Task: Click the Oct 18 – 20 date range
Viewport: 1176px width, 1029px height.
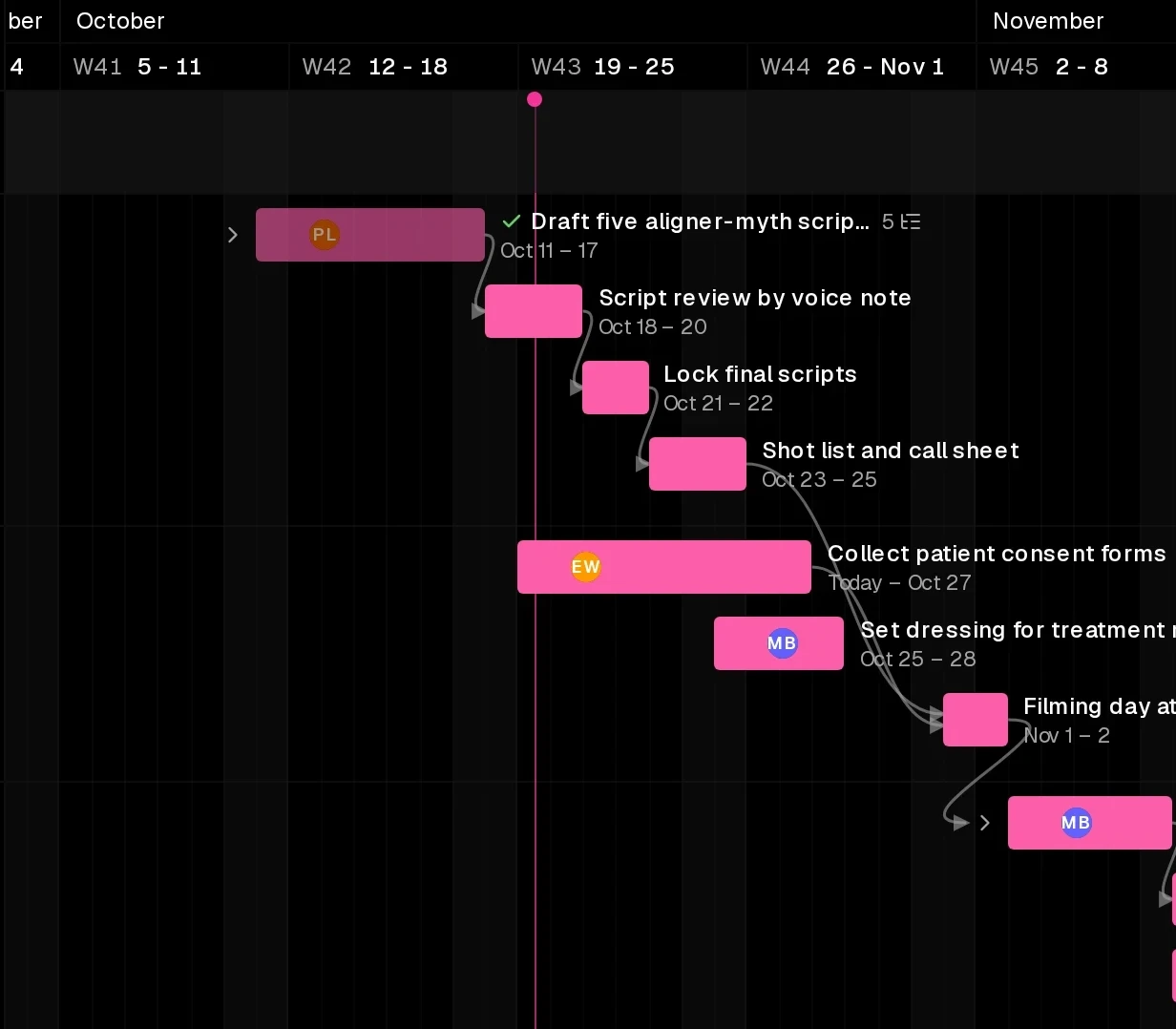Action: 653,326
